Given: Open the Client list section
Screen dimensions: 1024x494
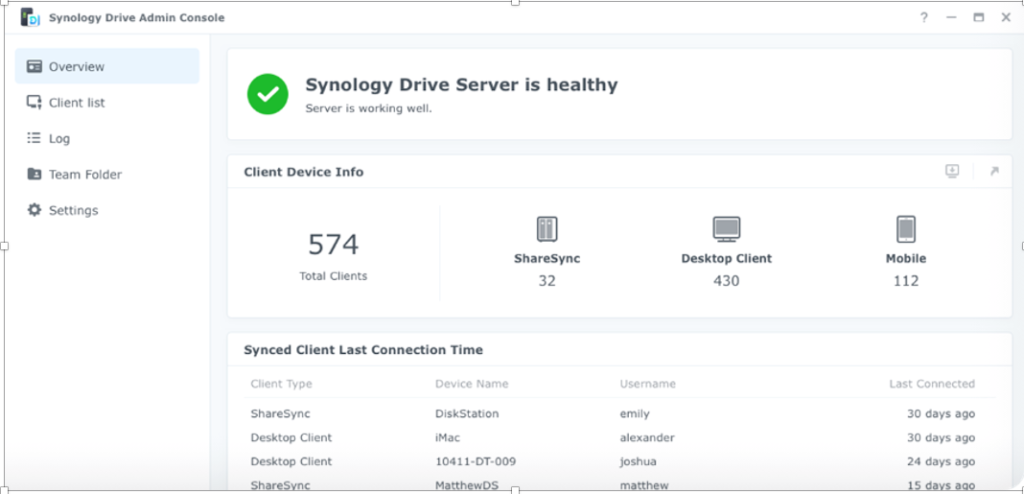Looking at the screenshot, I should point(107,103).
